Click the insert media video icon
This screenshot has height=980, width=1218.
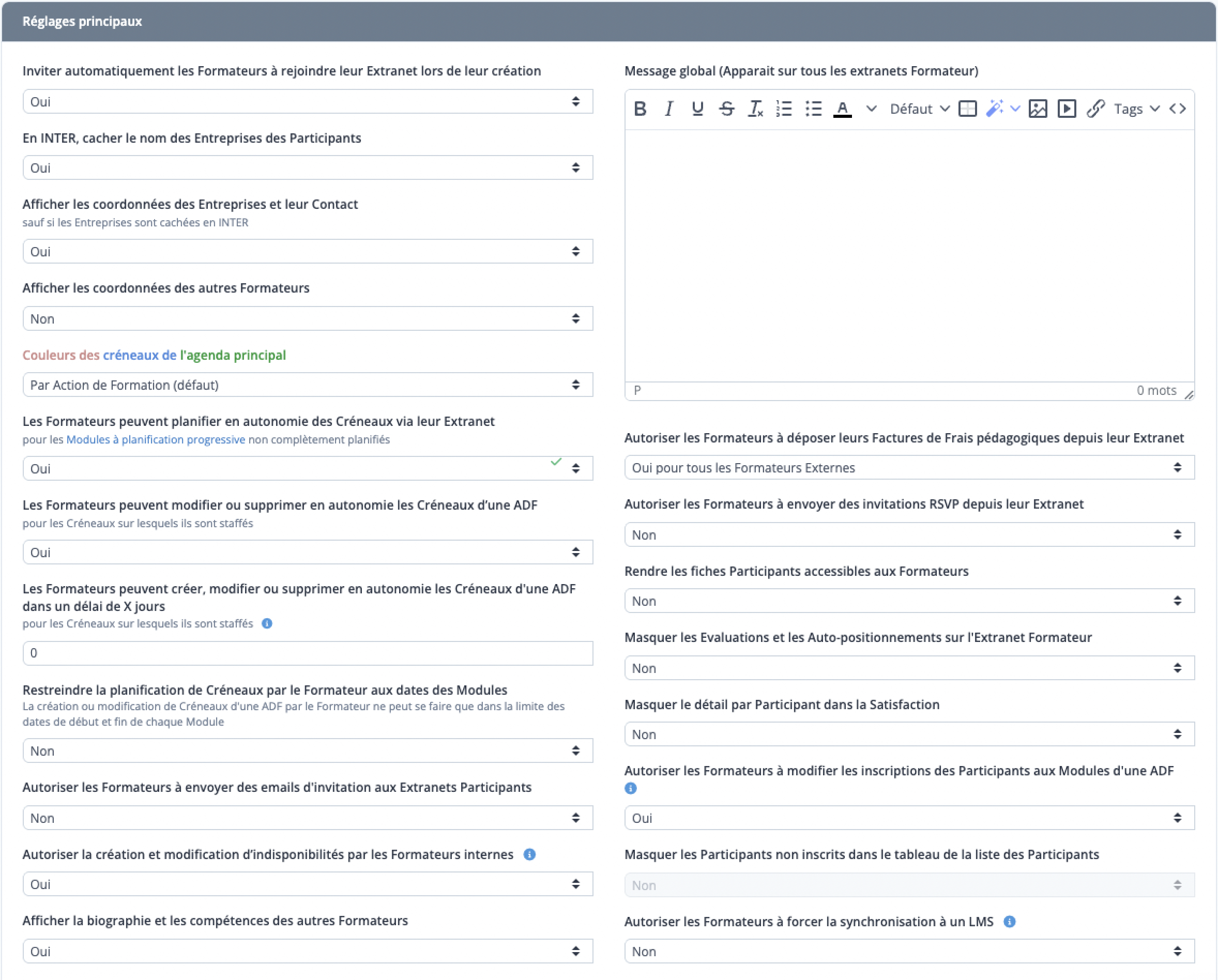tap(1067, 109)
